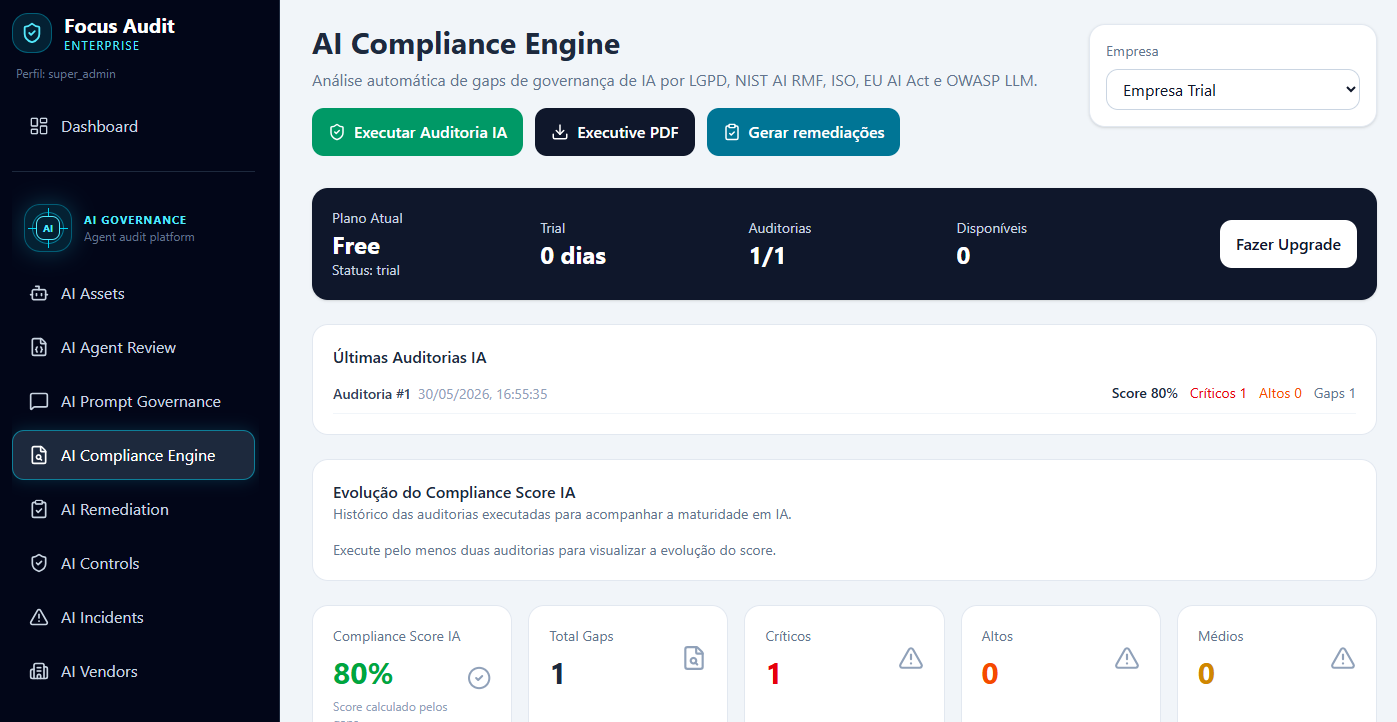Download the Executive PDF report
This screenshot has width=1397, height=722.
(x=615, y=132)
